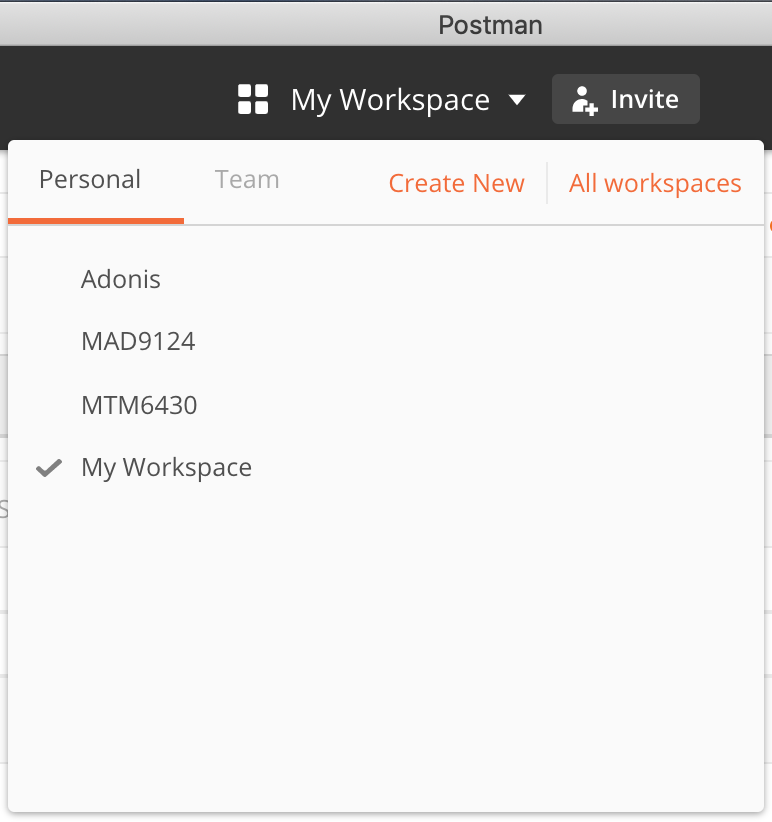Switch to the Team tab
The height and width of the screenshot is (822, 772).
[247, 180]
